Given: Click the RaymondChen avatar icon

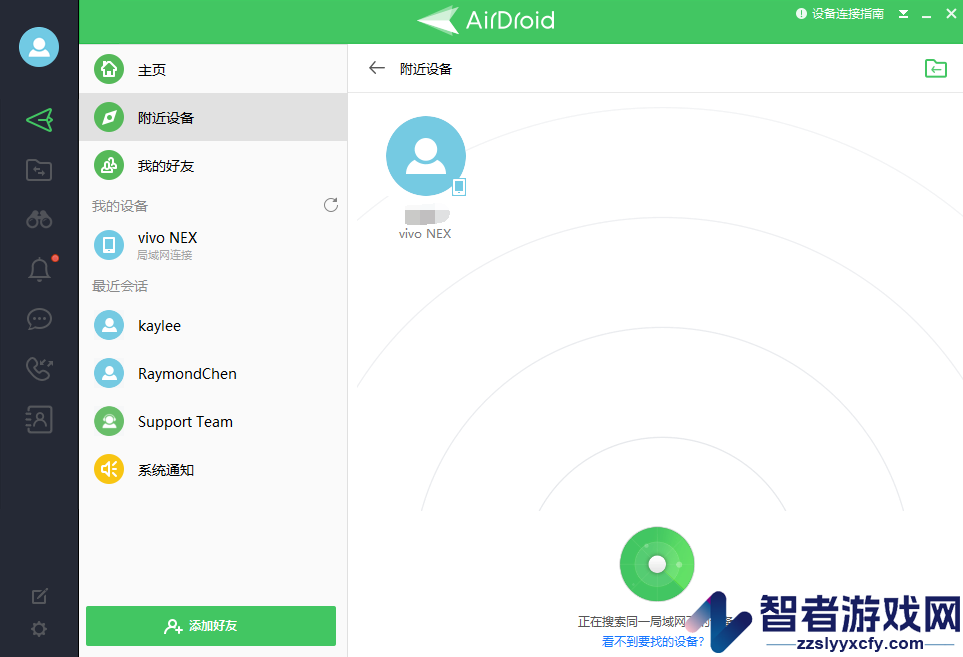Looking at the screenshot, I should pos(109,373).
